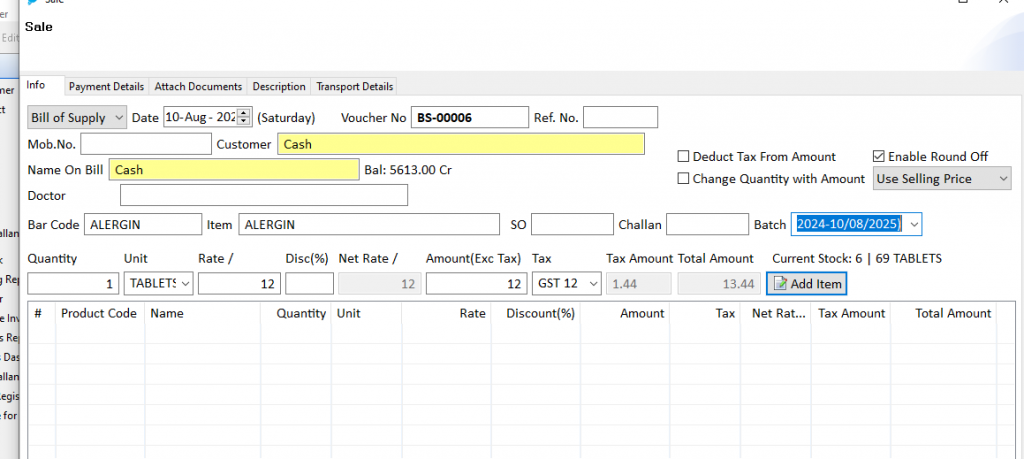Click the Add Item button
This screenshot has height=459, width=1024.
point(807,284)
